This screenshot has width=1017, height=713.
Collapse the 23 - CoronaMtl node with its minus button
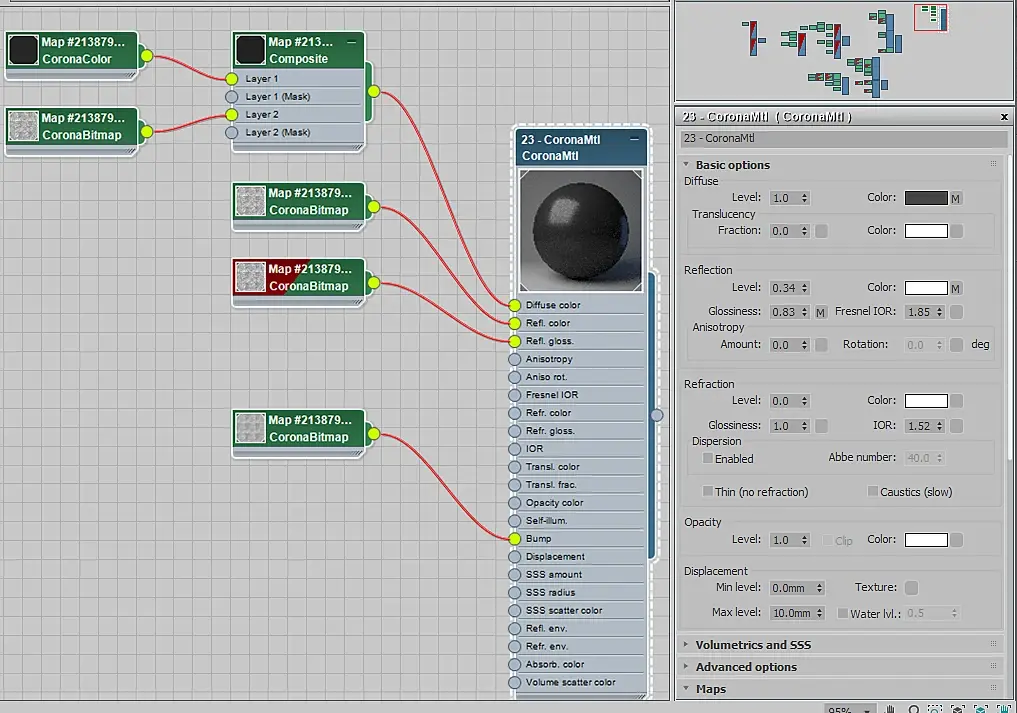pos(634,139)
